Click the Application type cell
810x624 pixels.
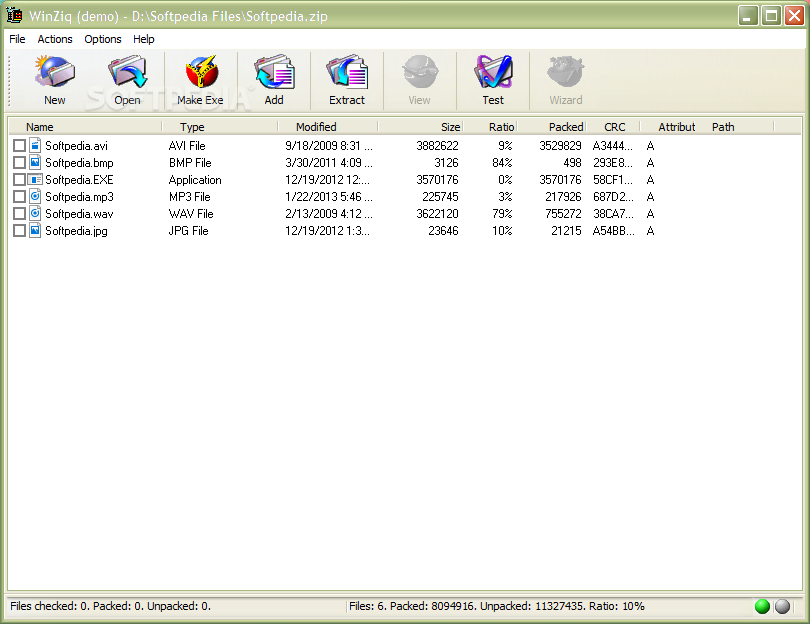coord(195,180)
